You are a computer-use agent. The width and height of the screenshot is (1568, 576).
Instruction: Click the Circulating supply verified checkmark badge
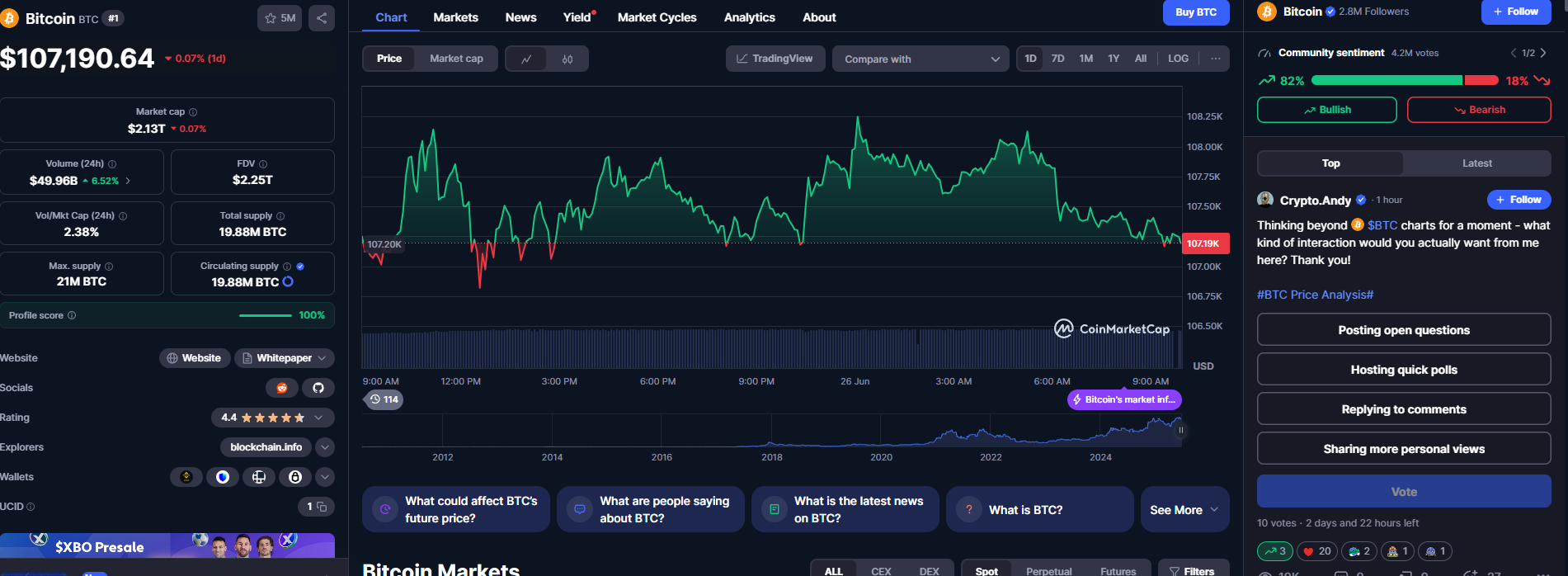coord(300,267)
